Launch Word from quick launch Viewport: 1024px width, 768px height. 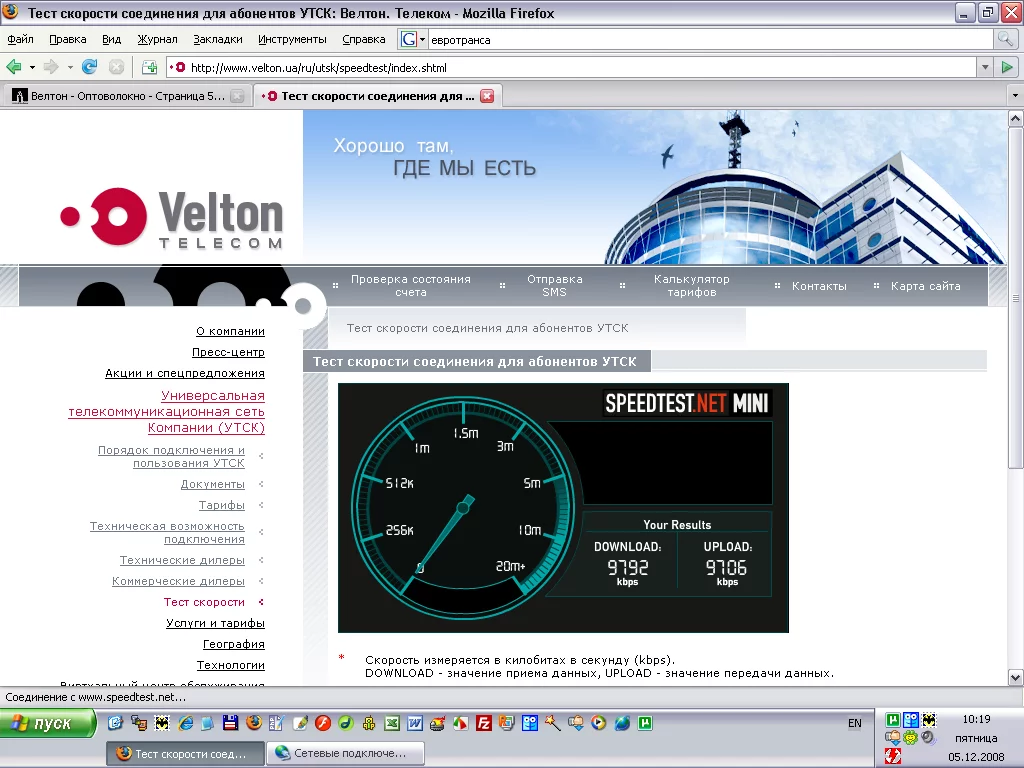click(x=415, y=723)
